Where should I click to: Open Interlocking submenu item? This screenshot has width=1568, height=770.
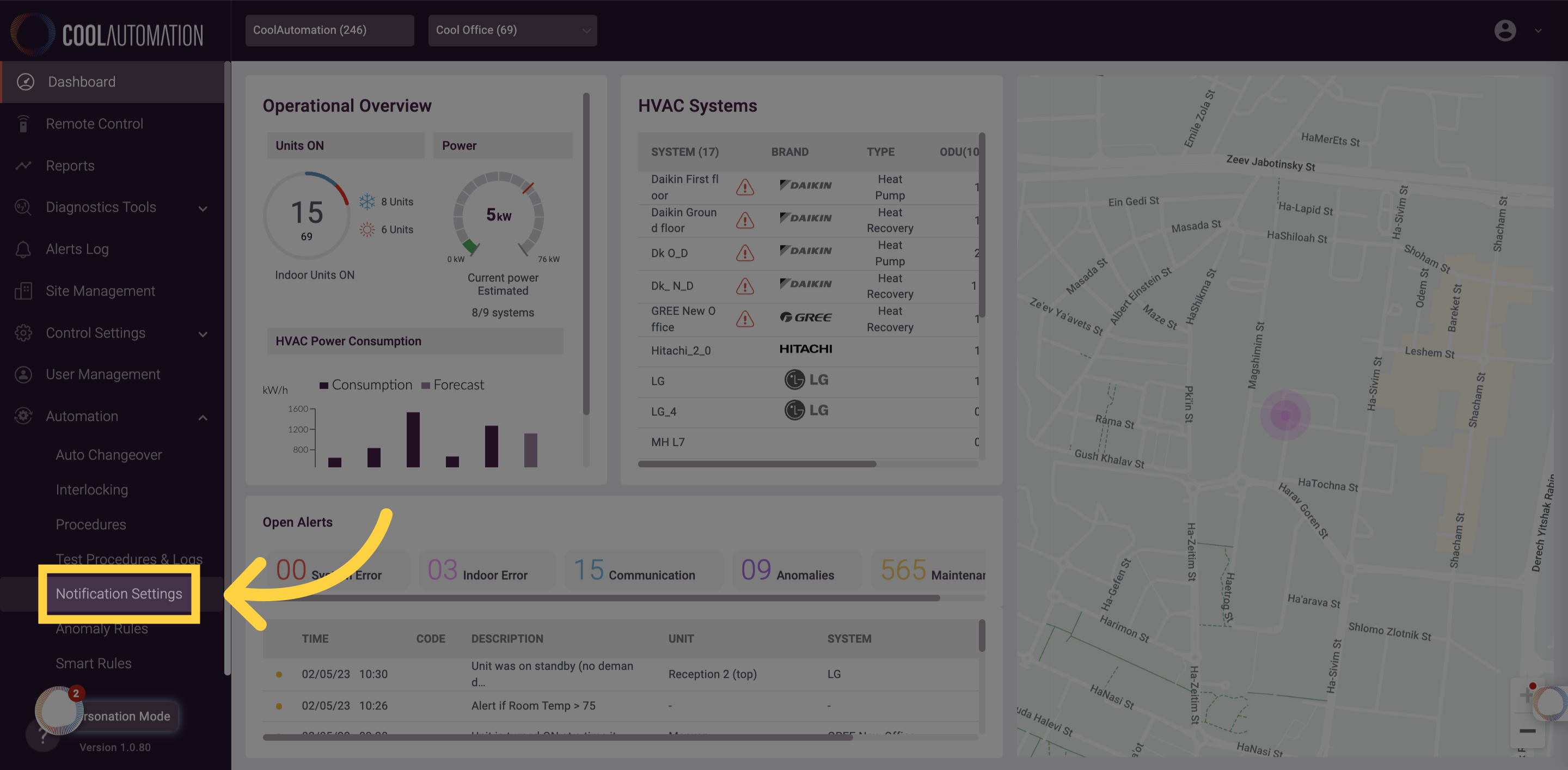tap(92, 490)
